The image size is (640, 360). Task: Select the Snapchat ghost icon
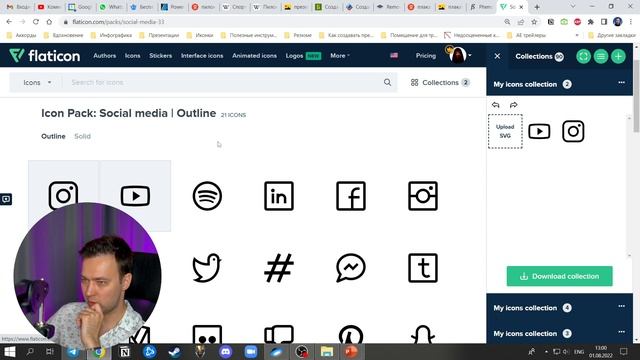(x=423, y=334)
